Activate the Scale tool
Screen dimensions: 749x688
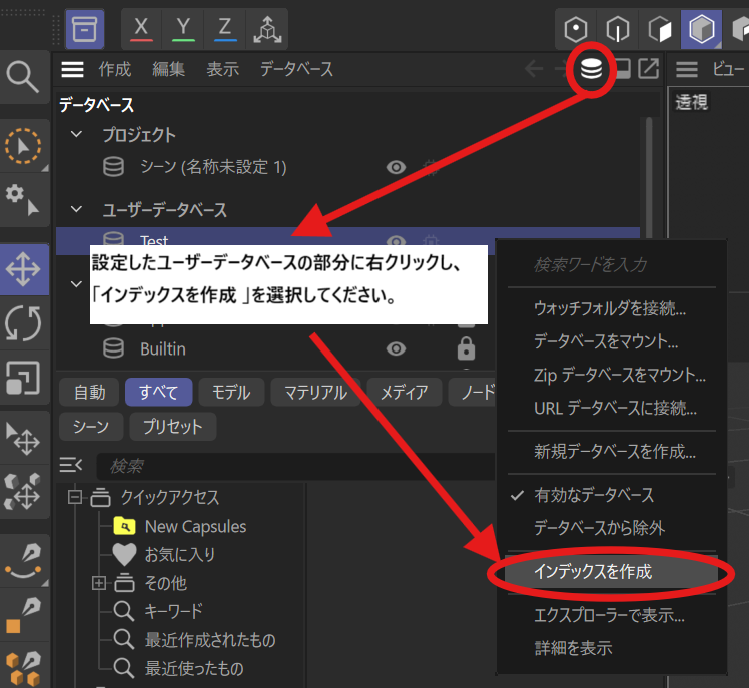(x=23, y=377)
